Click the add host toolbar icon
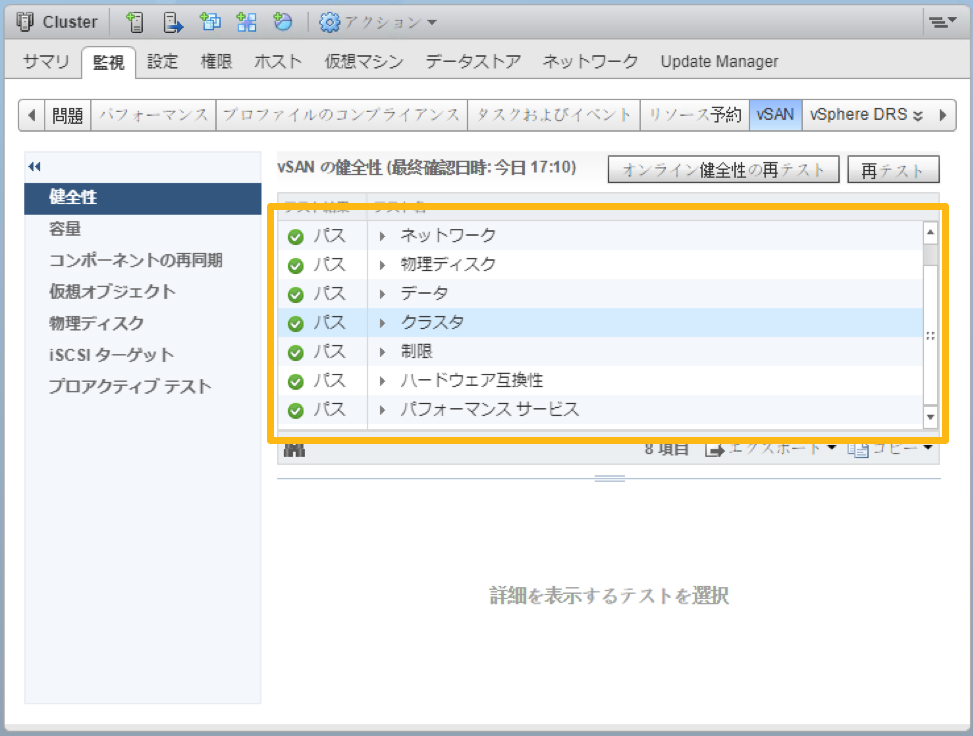 click(134, 22)
